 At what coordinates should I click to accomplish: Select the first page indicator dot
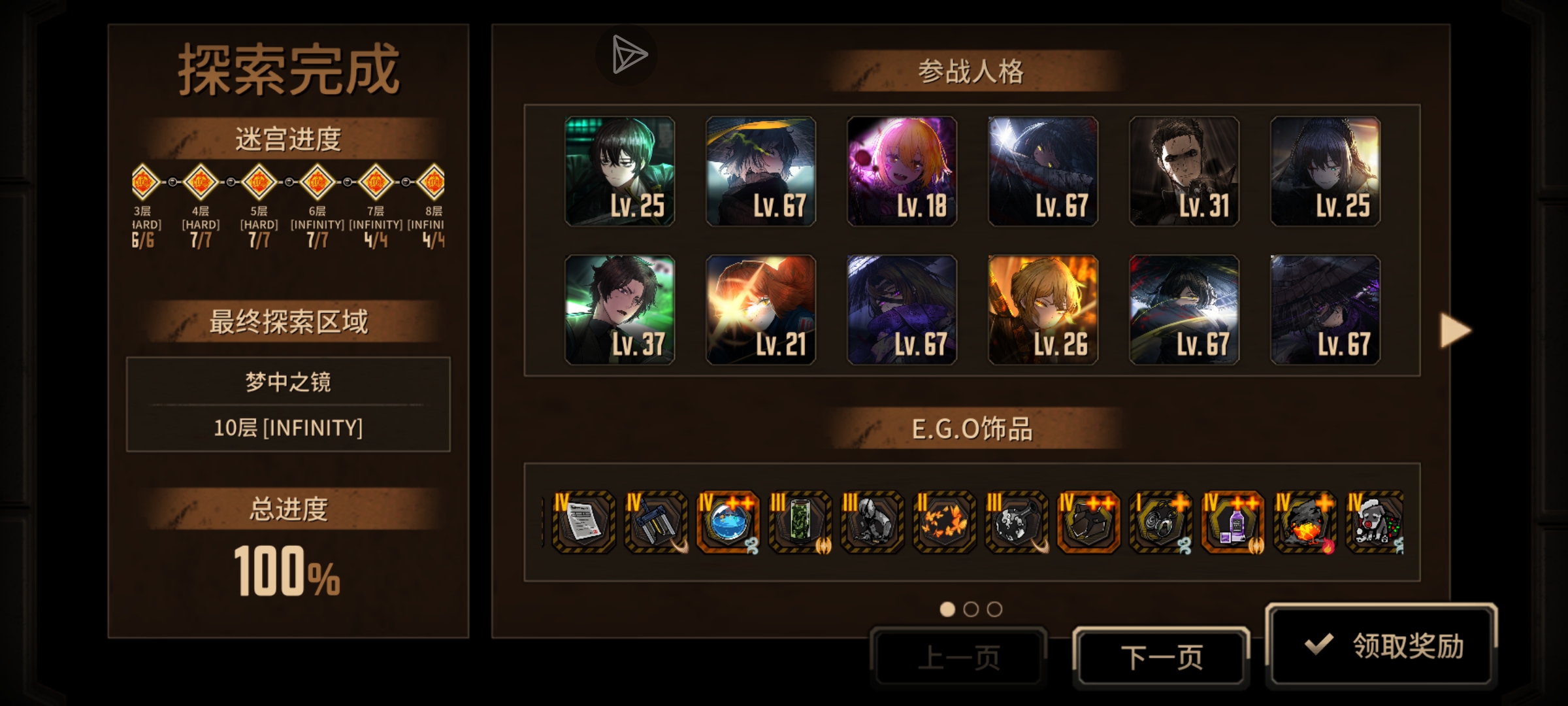tap(947, 609)
